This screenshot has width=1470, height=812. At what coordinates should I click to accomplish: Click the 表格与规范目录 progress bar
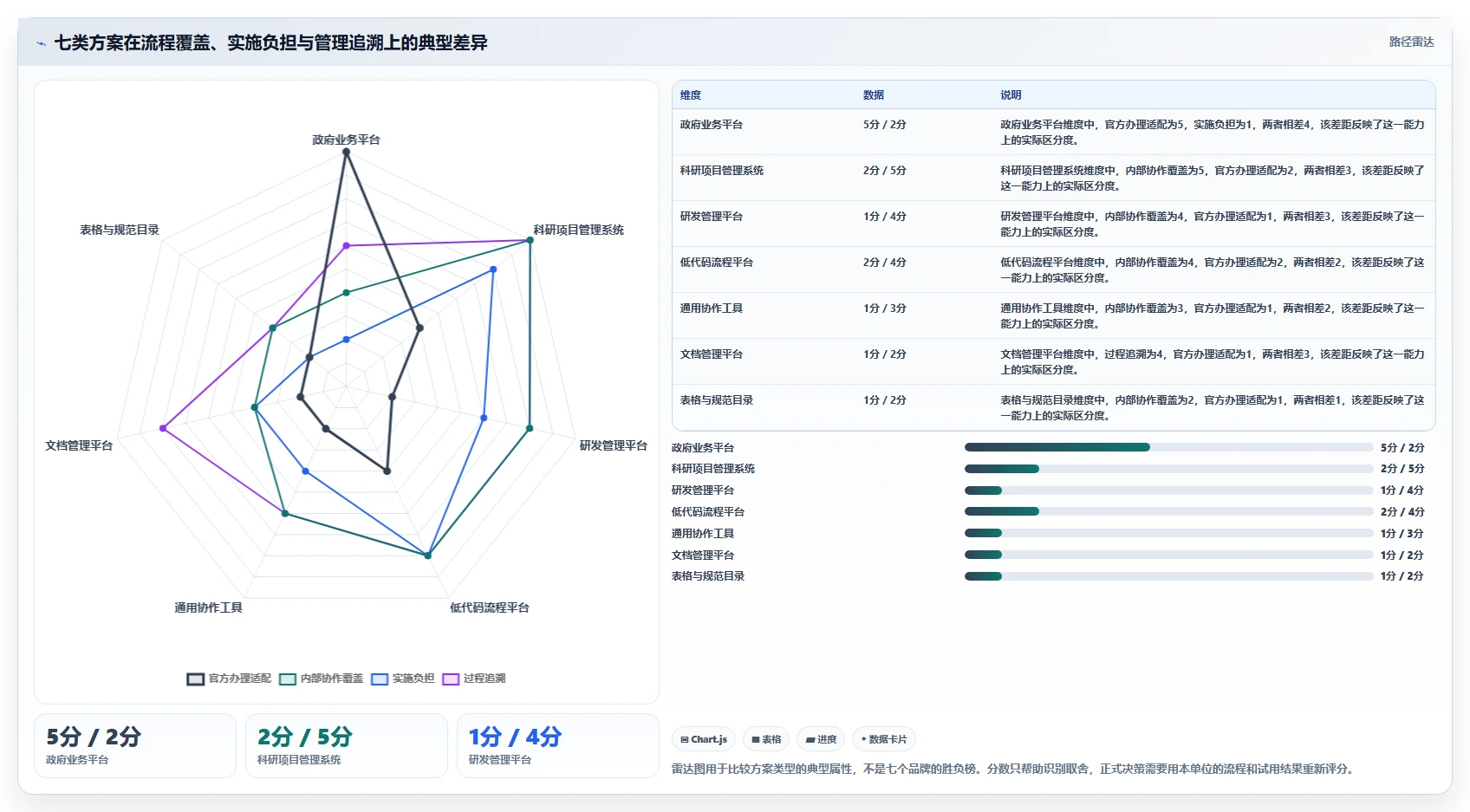tap(1169, 576)
